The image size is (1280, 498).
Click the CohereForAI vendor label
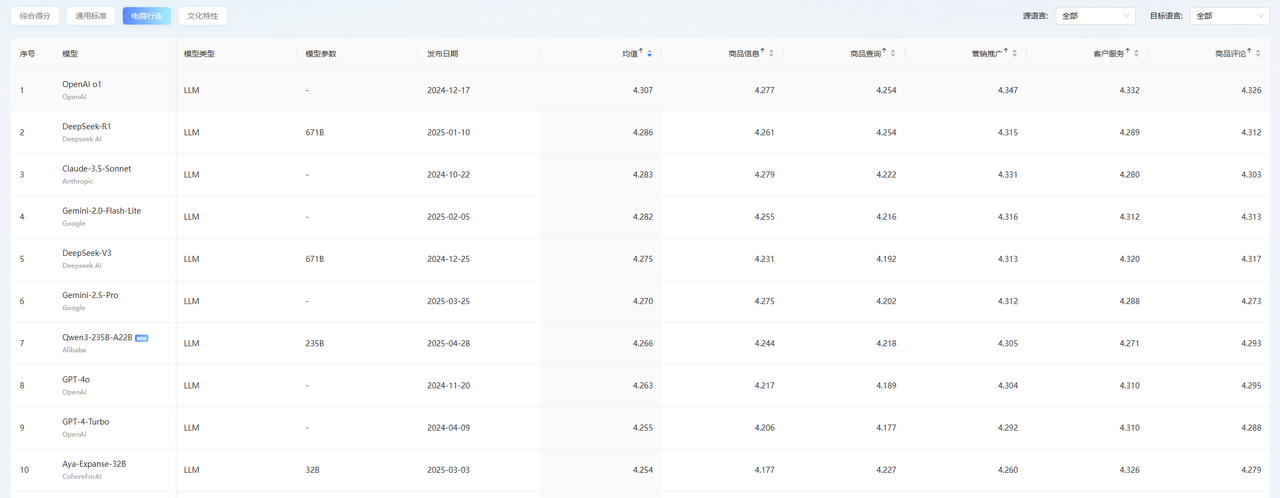point(82,476)
